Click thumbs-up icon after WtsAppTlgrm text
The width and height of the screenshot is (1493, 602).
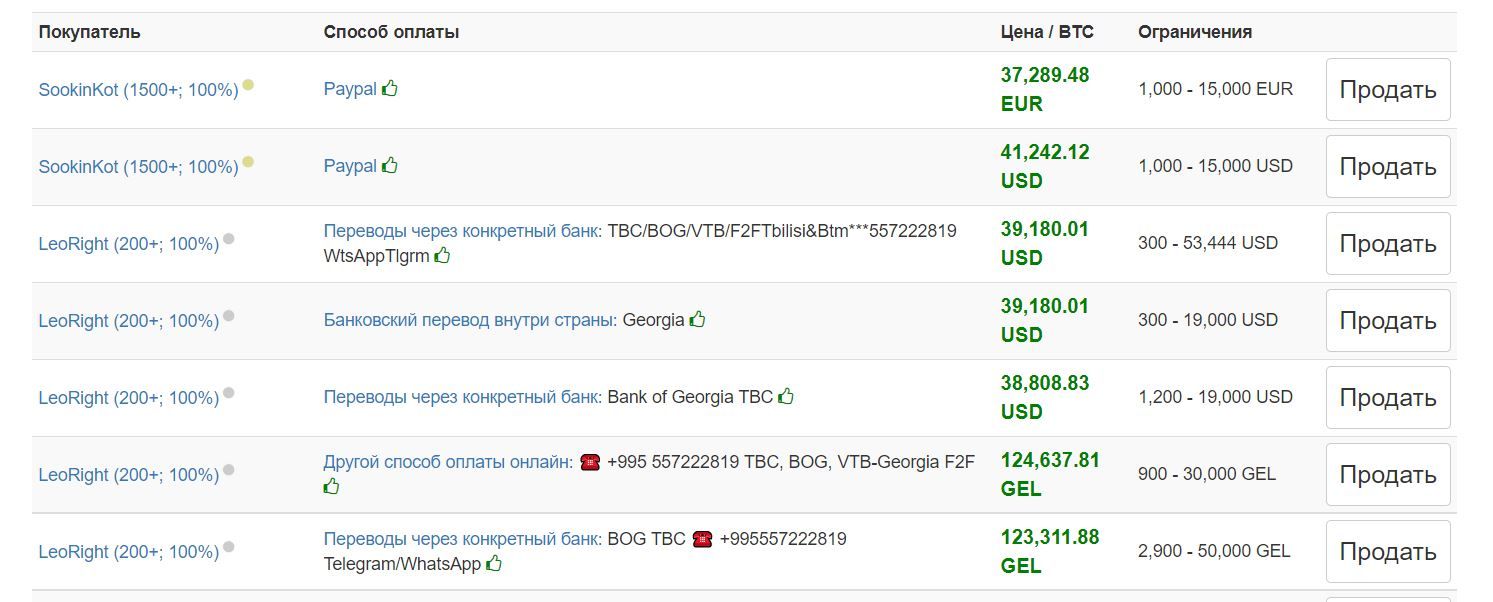point(442,255)
